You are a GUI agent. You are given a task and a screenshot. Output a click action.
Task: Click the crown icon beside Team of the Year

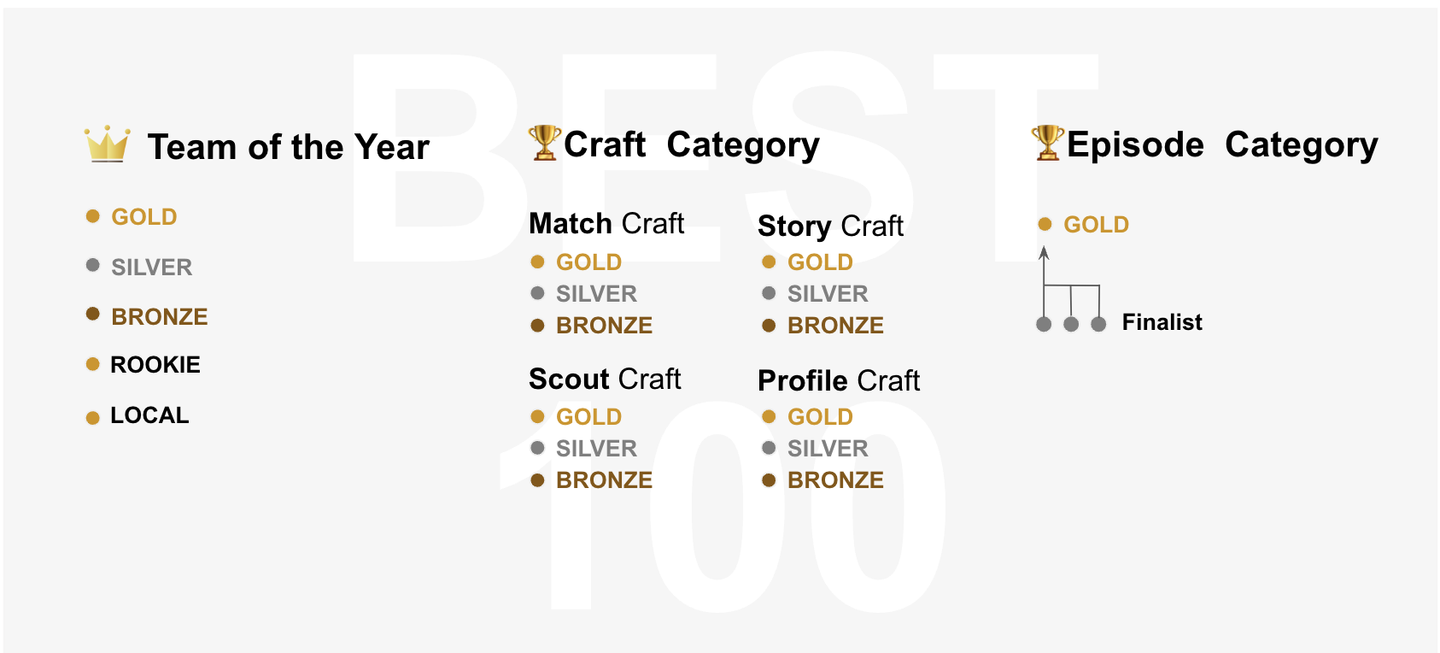[x=107, y=145]
